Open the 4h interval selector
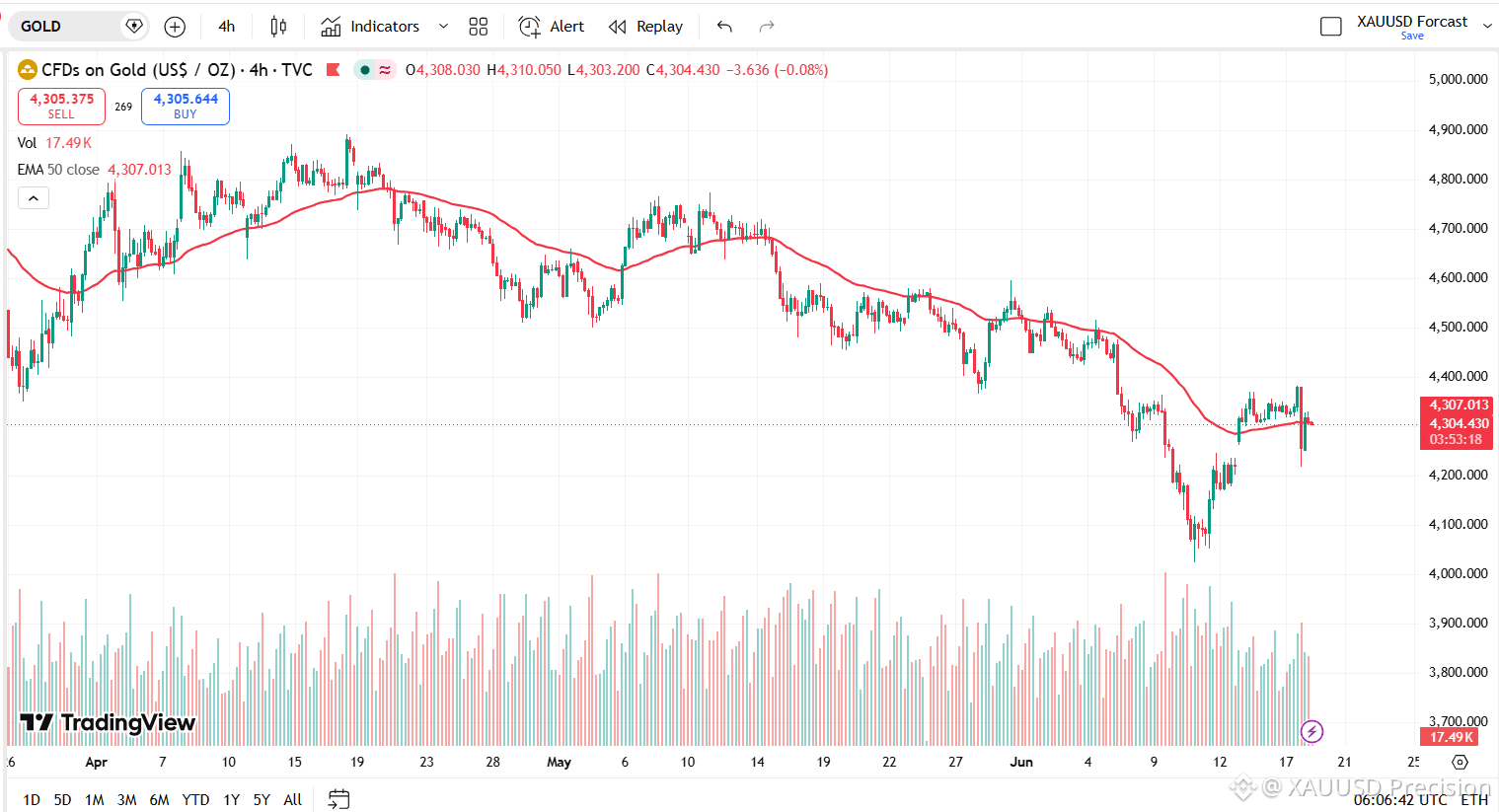This screenshot has width=1499, height=812. [x=227, y=27]
